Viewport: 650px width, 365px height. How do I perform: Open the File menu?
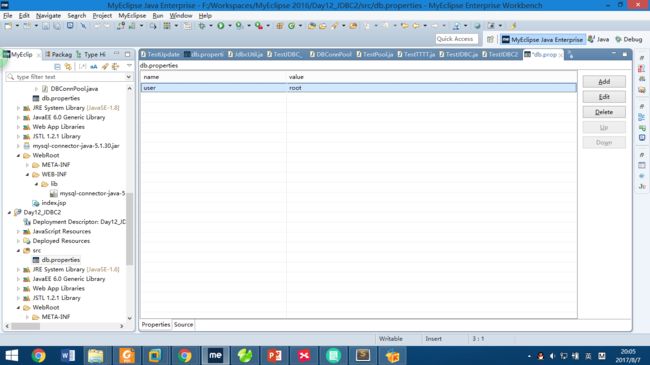coord(7,15)
